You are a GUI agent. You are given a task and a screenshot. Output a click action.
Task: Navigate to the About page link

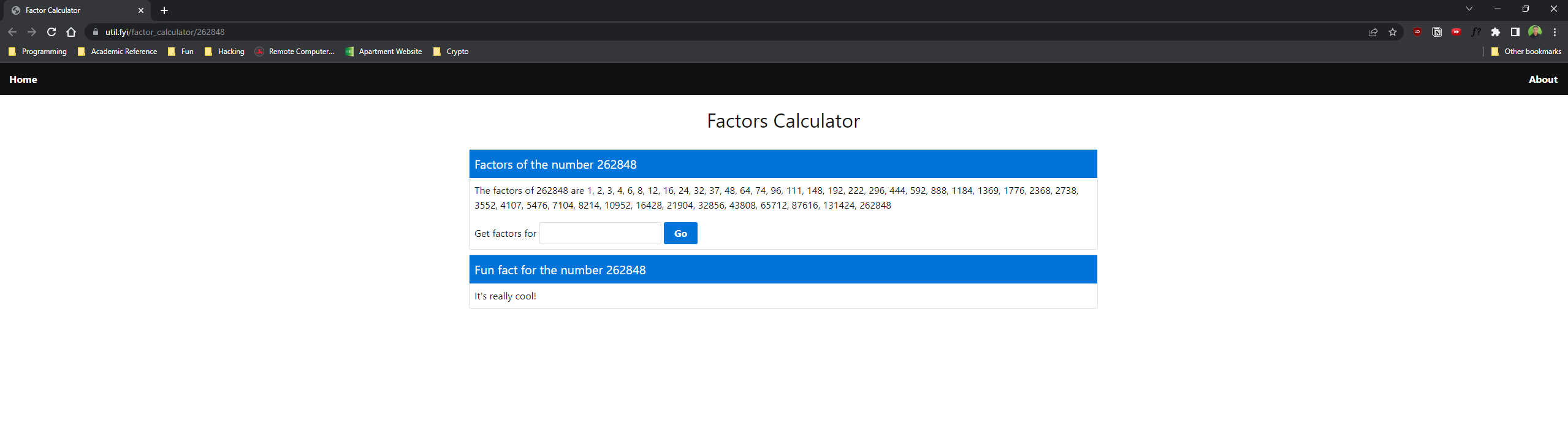point(1542,80)
